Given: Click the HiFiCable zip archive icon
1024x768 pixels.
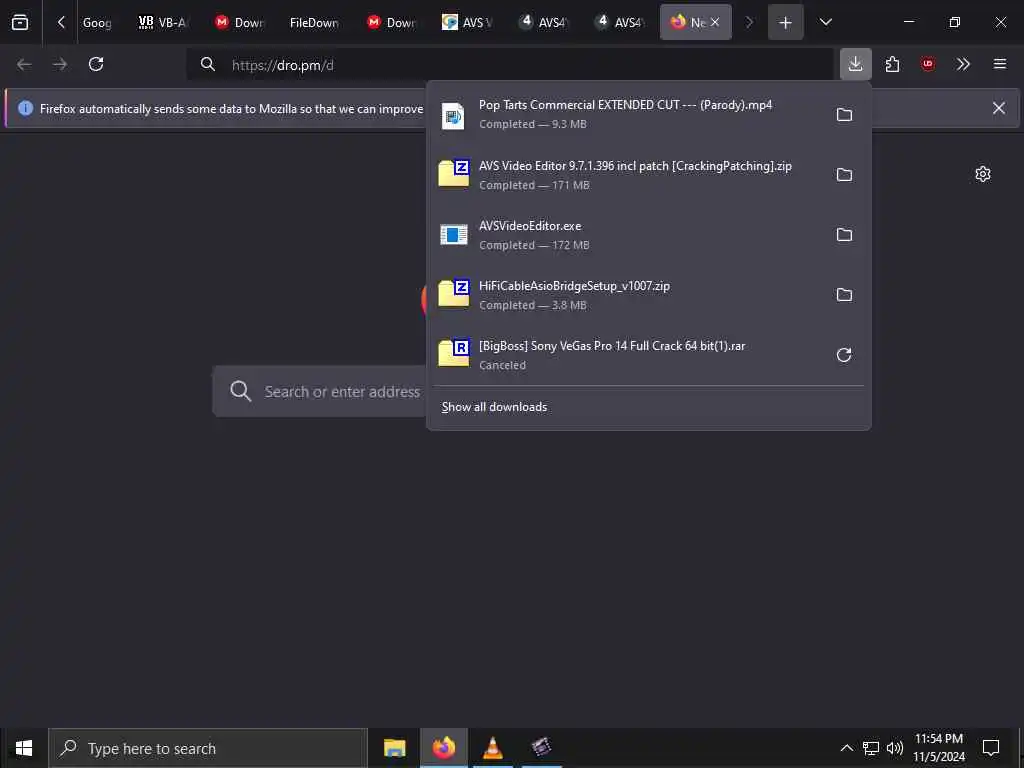Looking at the screenshot, I should [x=453, y=293].
